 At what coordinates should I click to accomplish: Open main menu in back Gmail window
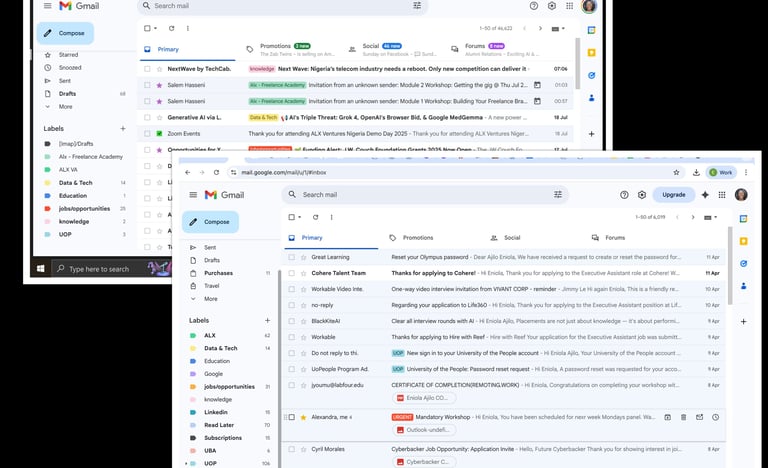tap(48, 6)
